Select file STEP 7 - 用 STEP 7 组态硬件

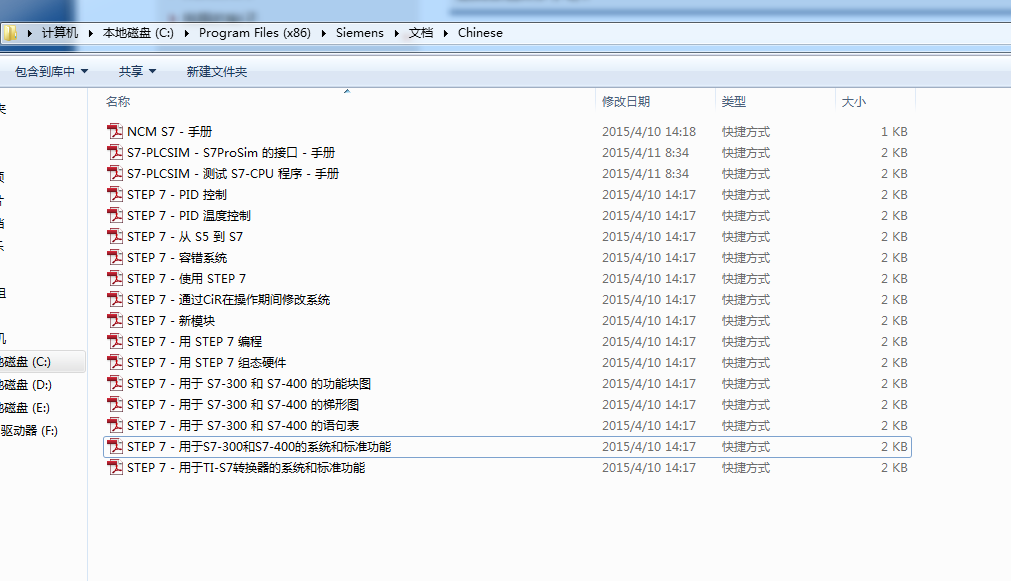pos(206,362)
